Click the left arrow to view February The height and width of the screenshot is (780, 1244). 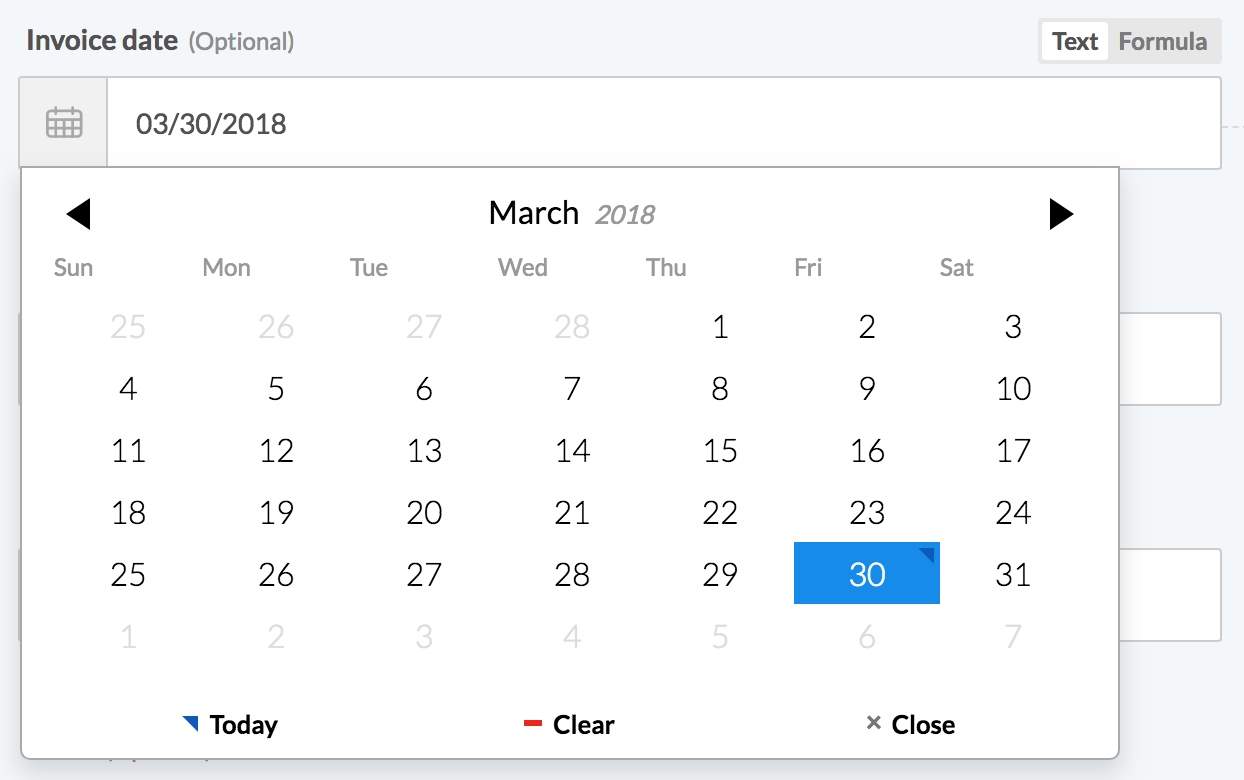click(80, 212)
